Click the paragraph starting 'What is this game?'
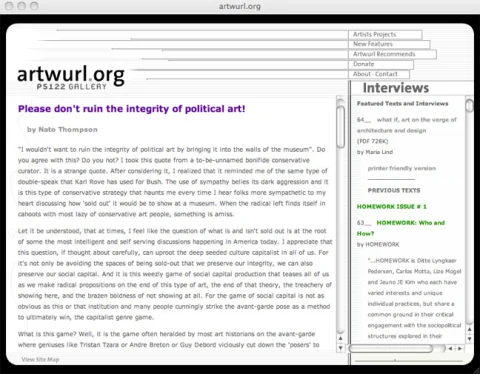 tap(169, 339)
